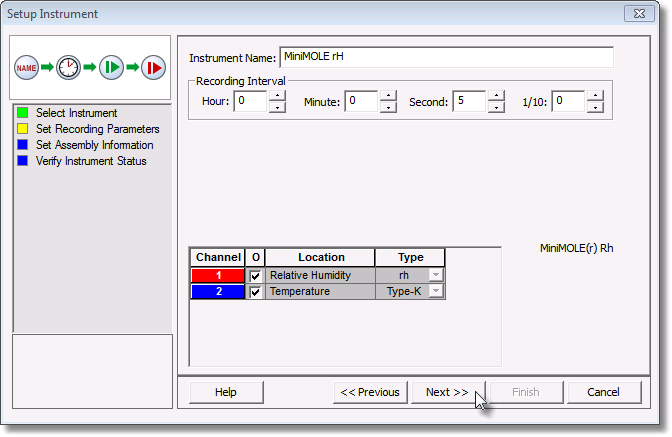Click the blue square beside Verify Instrument Status
This screenshot has width=672, height=437.
coord(23,161)
